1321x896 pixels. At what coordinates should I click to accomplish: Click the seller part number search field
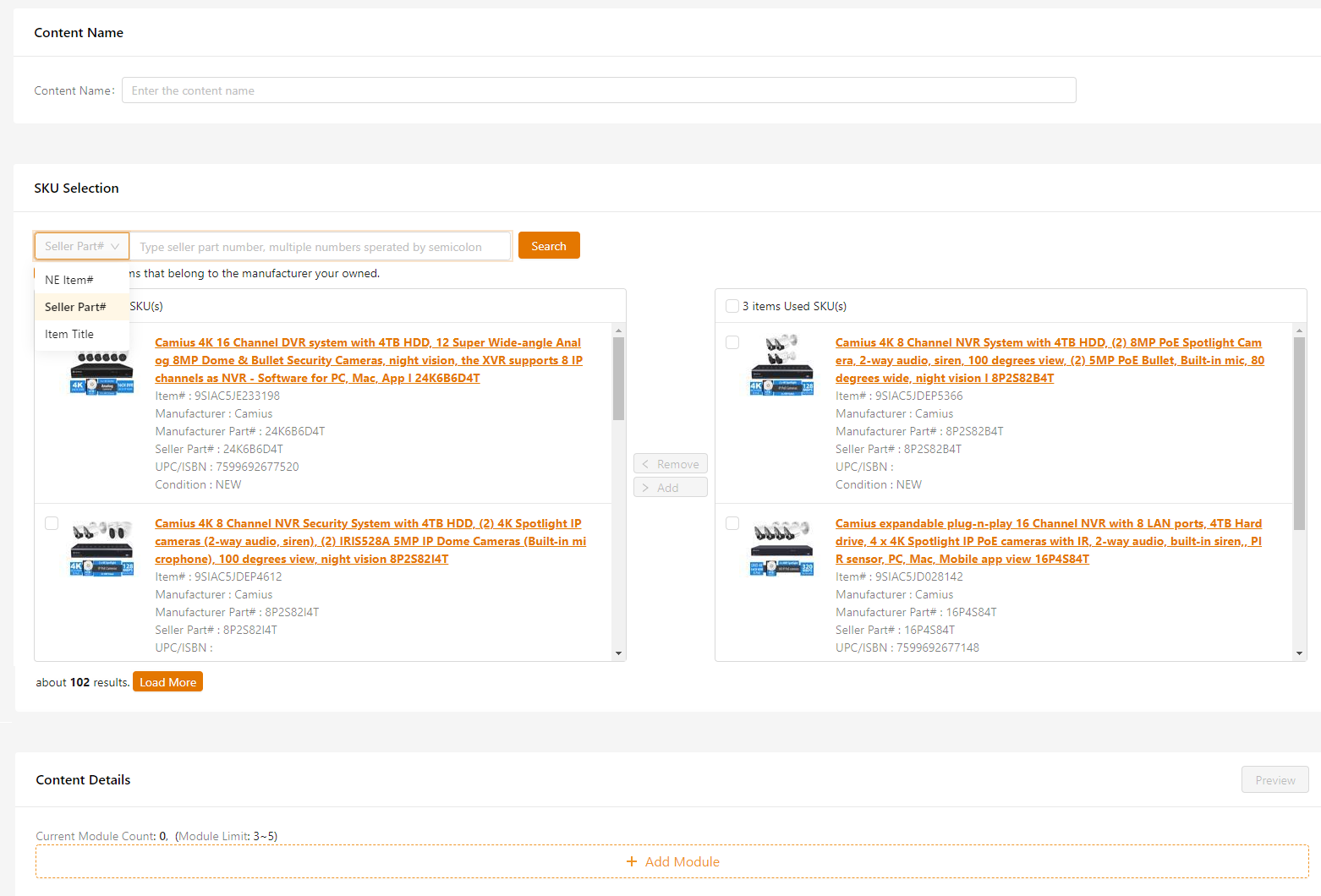[321, 246]
